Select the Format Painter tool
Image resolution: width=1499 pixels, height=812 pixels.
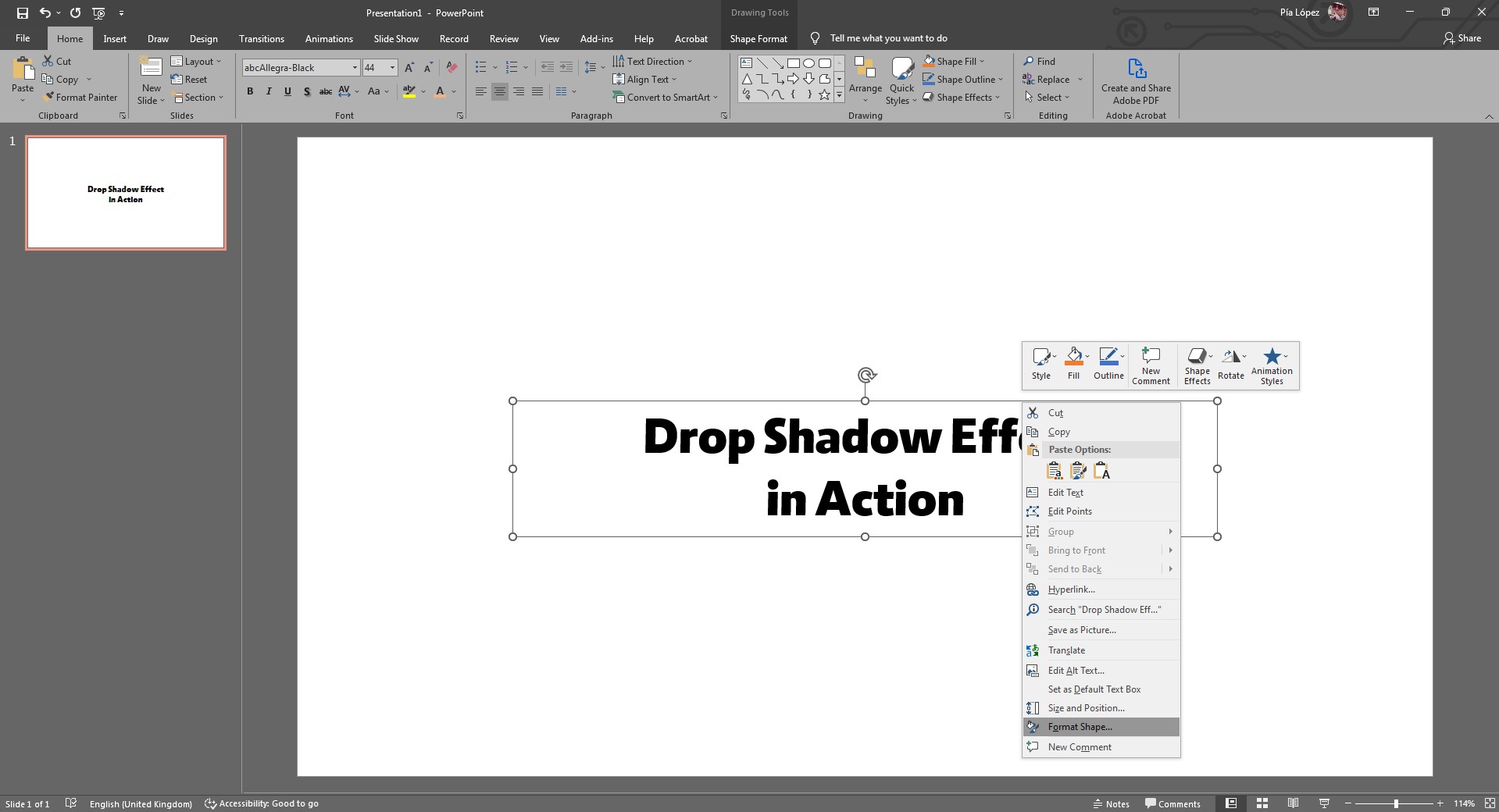click(x=81, y=97)
